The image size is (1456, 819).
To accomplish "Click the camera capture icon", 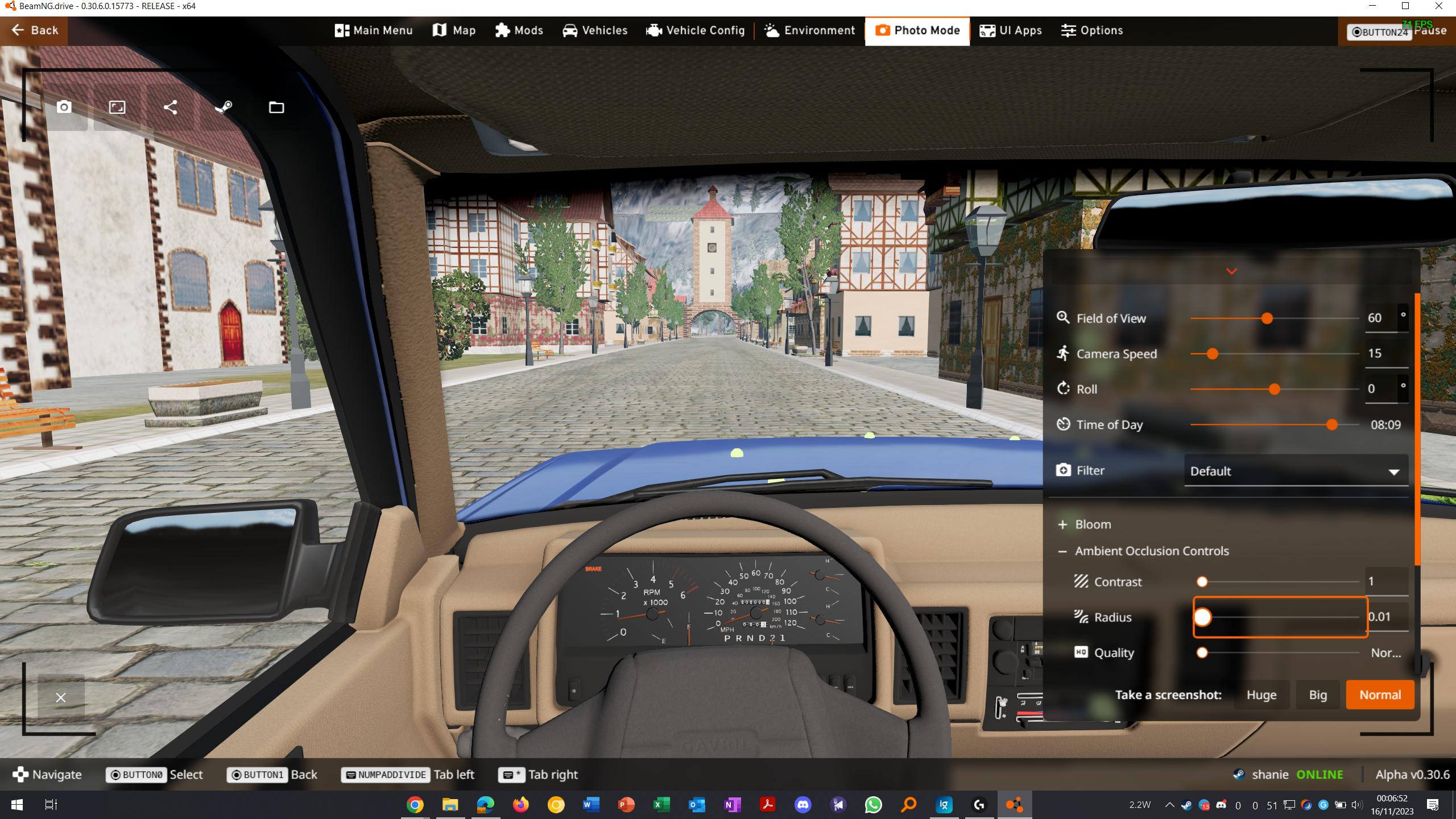I will tap(64, 107).
